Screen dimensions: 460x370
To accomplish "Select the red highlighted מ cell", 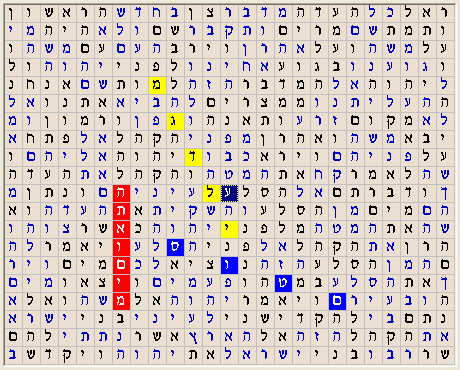I will click(121, 300).
